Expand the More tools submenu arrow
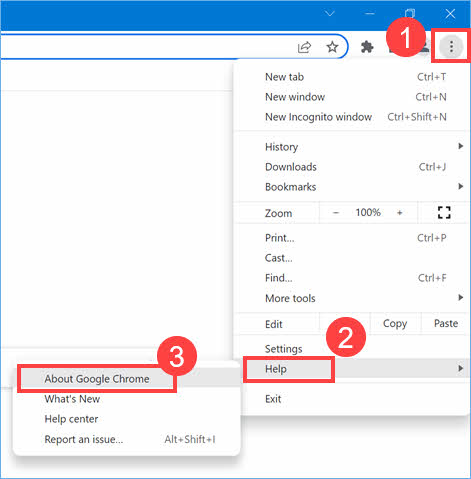This screenshot has height=479, width=471. pyautogui.click(x=461, y=297)
